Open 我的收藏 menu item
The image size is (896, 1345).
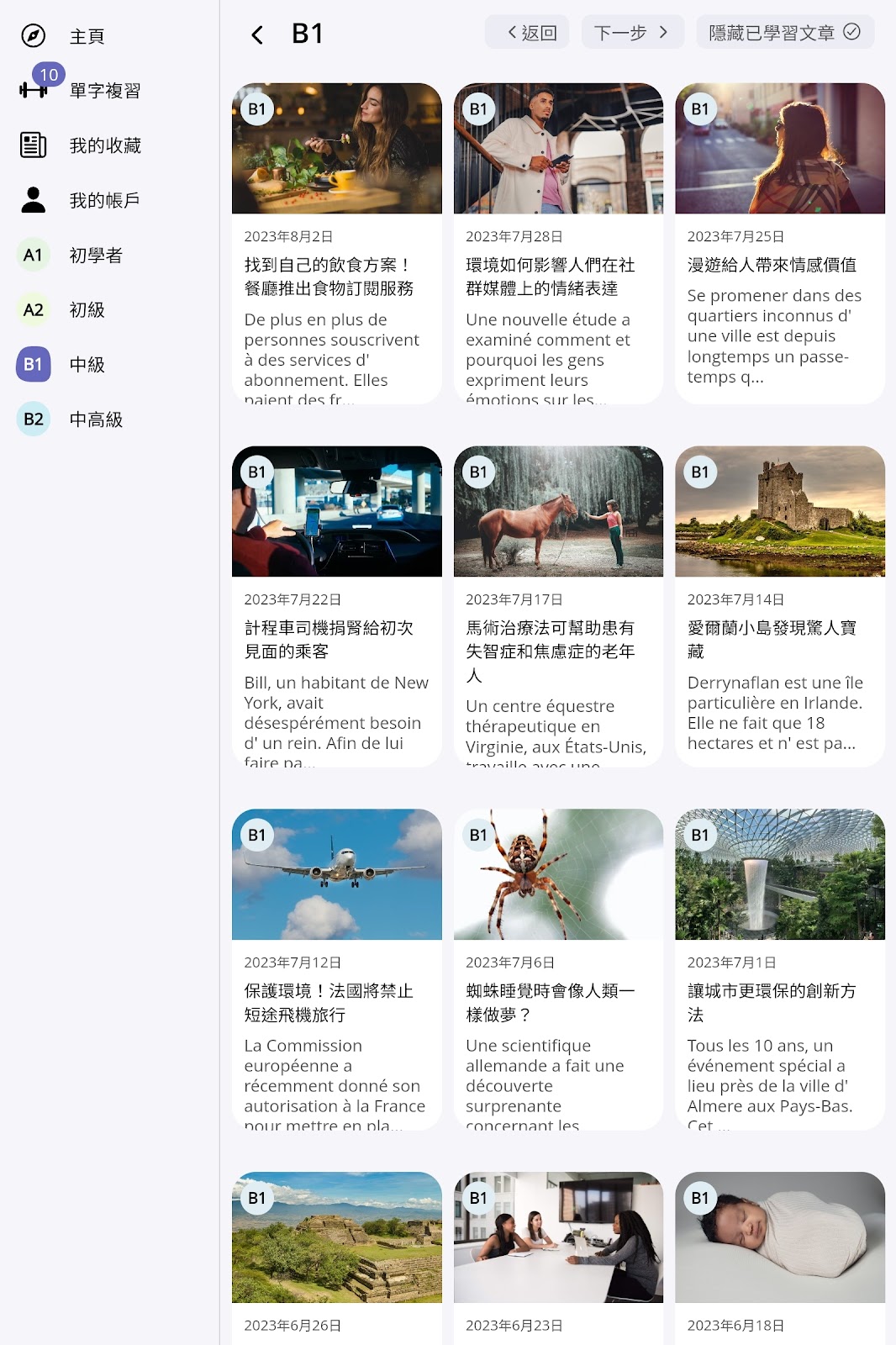(105, 145)
